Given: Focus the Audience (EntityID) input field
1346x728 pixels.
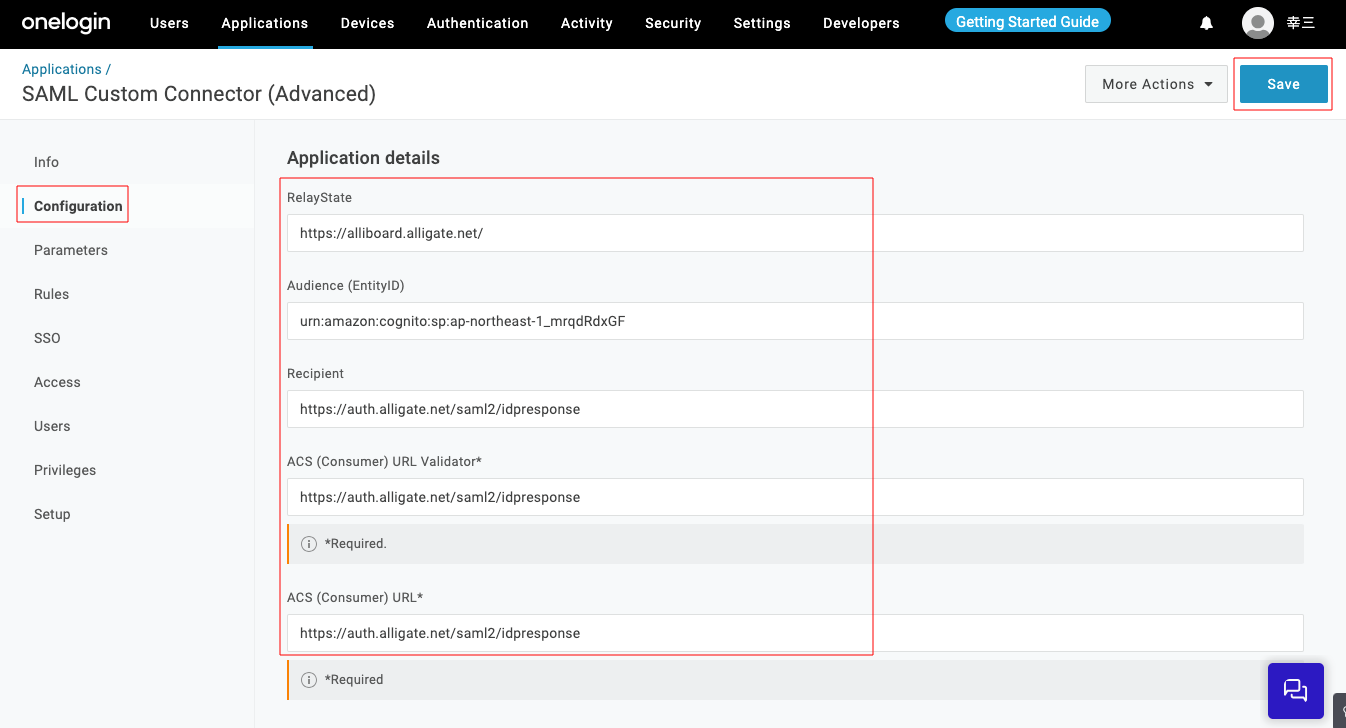Looking at the screenshot, I should [795, 321].
